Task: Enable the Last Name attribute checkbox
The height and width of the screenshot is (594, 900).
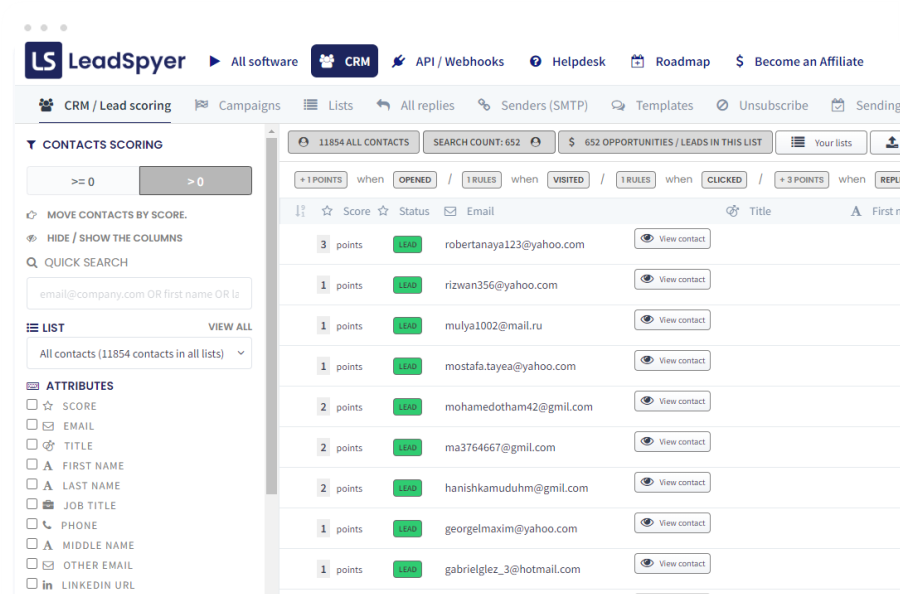Action: click(32, 484)
